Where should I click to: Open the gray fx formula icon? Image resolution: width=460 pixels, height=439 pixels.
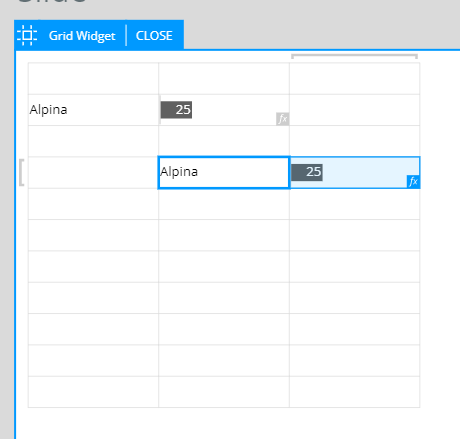coord(283,119)
